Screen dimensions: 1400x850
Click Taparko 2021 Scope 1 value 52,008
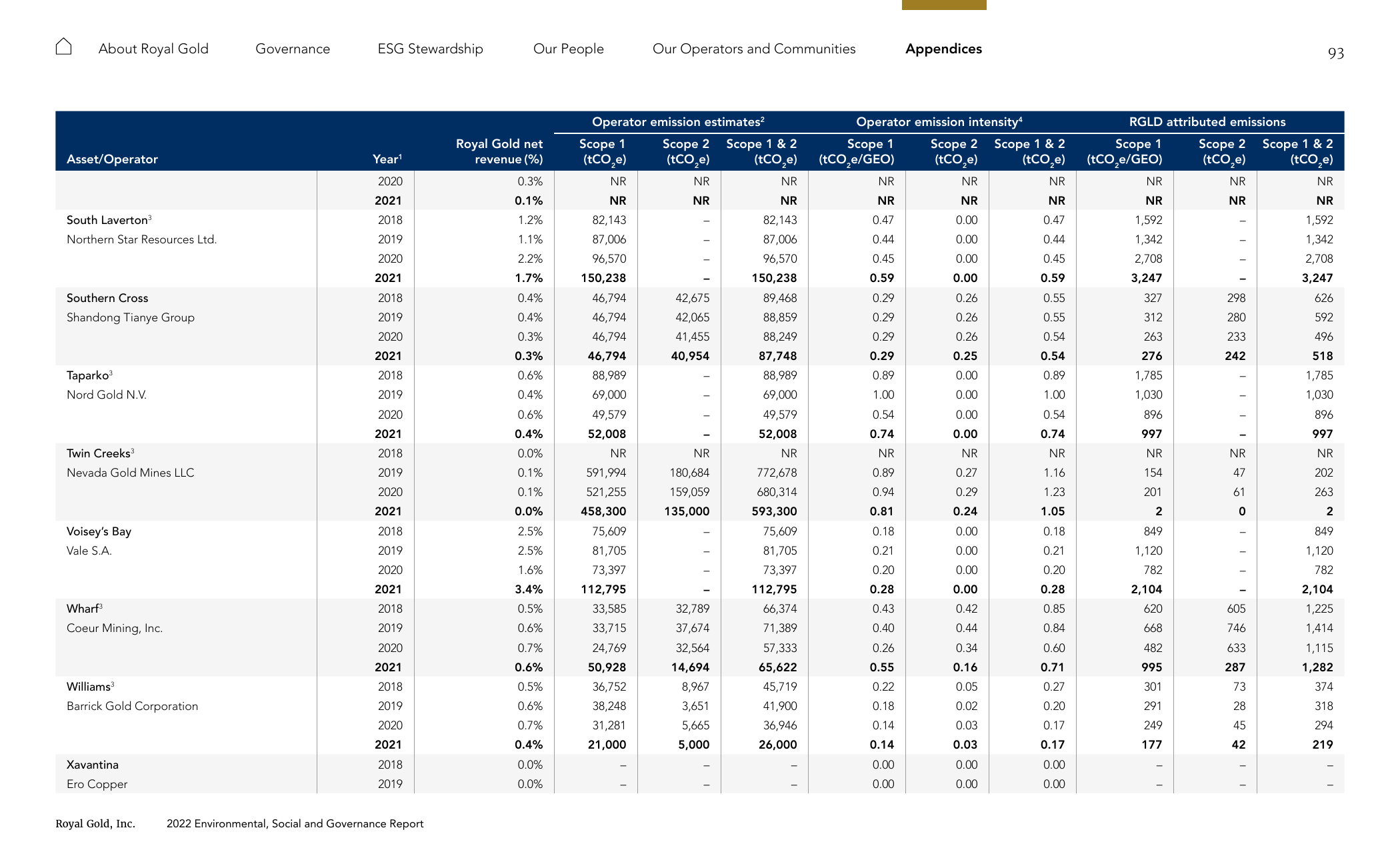(607, 434)
